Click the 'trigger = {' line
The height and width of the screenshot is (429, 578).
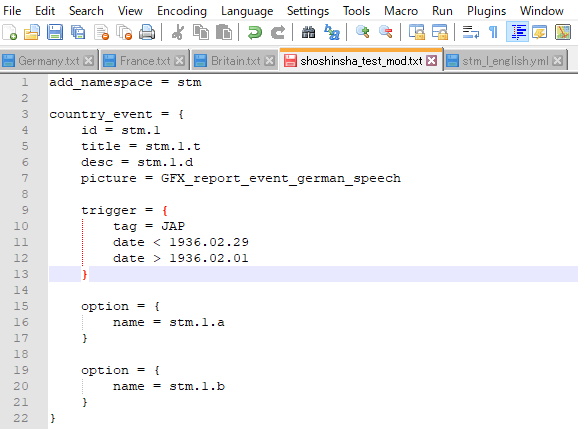coord(125,210)
